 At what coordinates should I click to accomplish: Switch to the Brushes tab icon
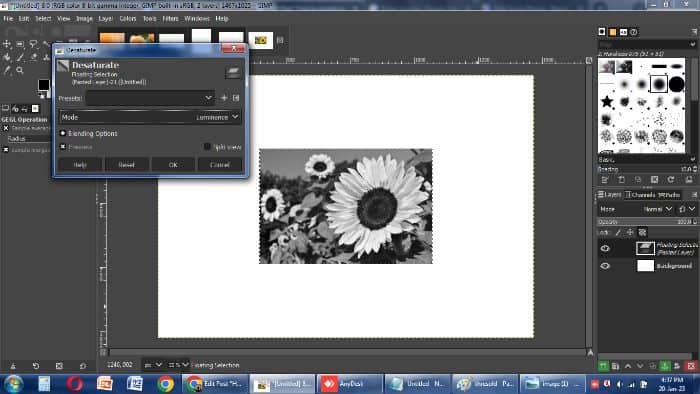click(x=602, y=32)
